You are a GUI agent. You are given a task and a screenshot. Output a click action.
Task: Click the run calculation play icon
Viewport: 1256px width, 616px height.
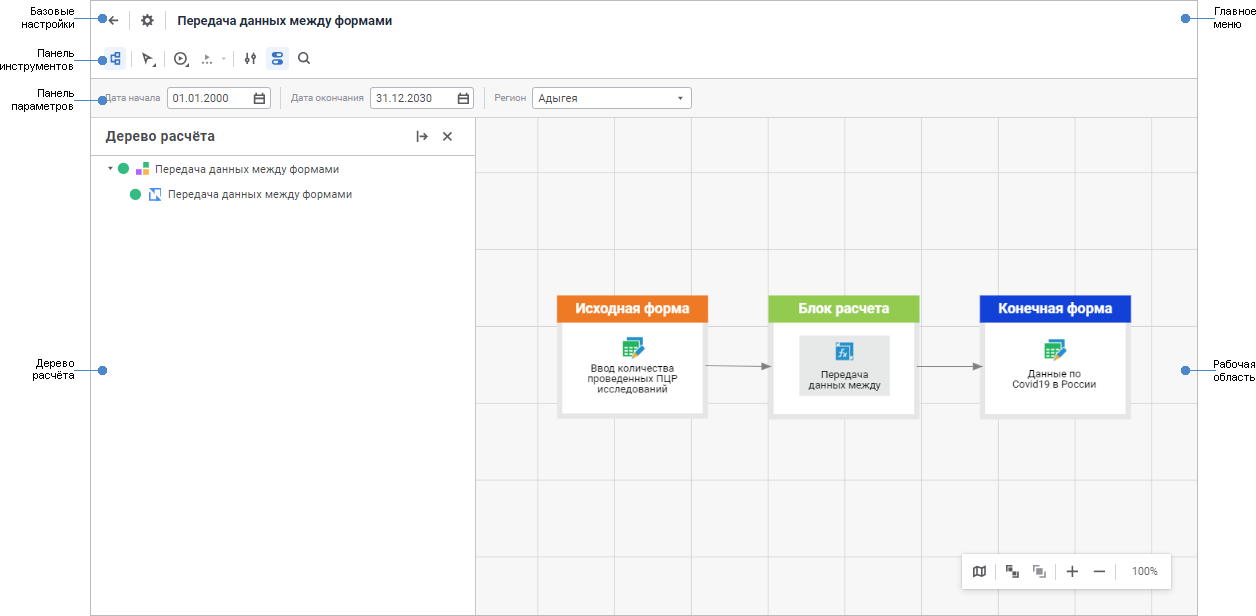[x=181, y=59]
